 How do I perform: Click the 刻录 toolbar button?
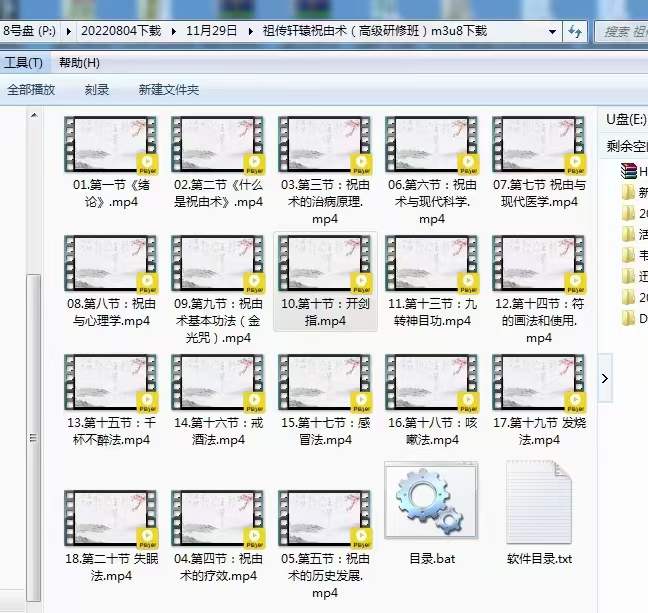click(97, 90)
